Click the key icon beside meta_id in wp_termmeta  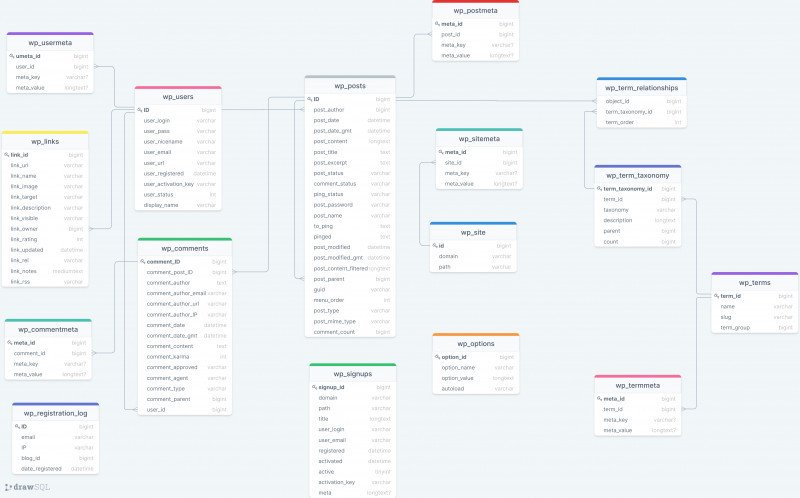pos(599,399)
